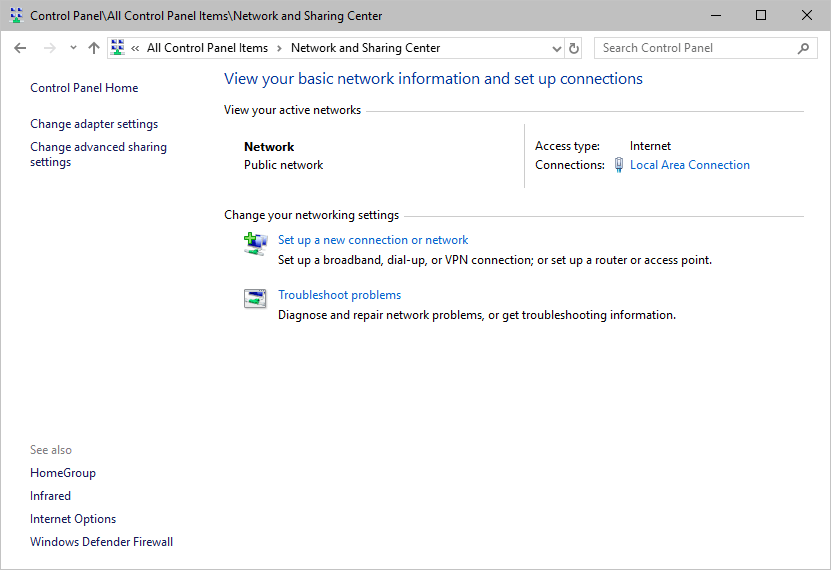Click the new connection setup icon

tap(255, 244)
